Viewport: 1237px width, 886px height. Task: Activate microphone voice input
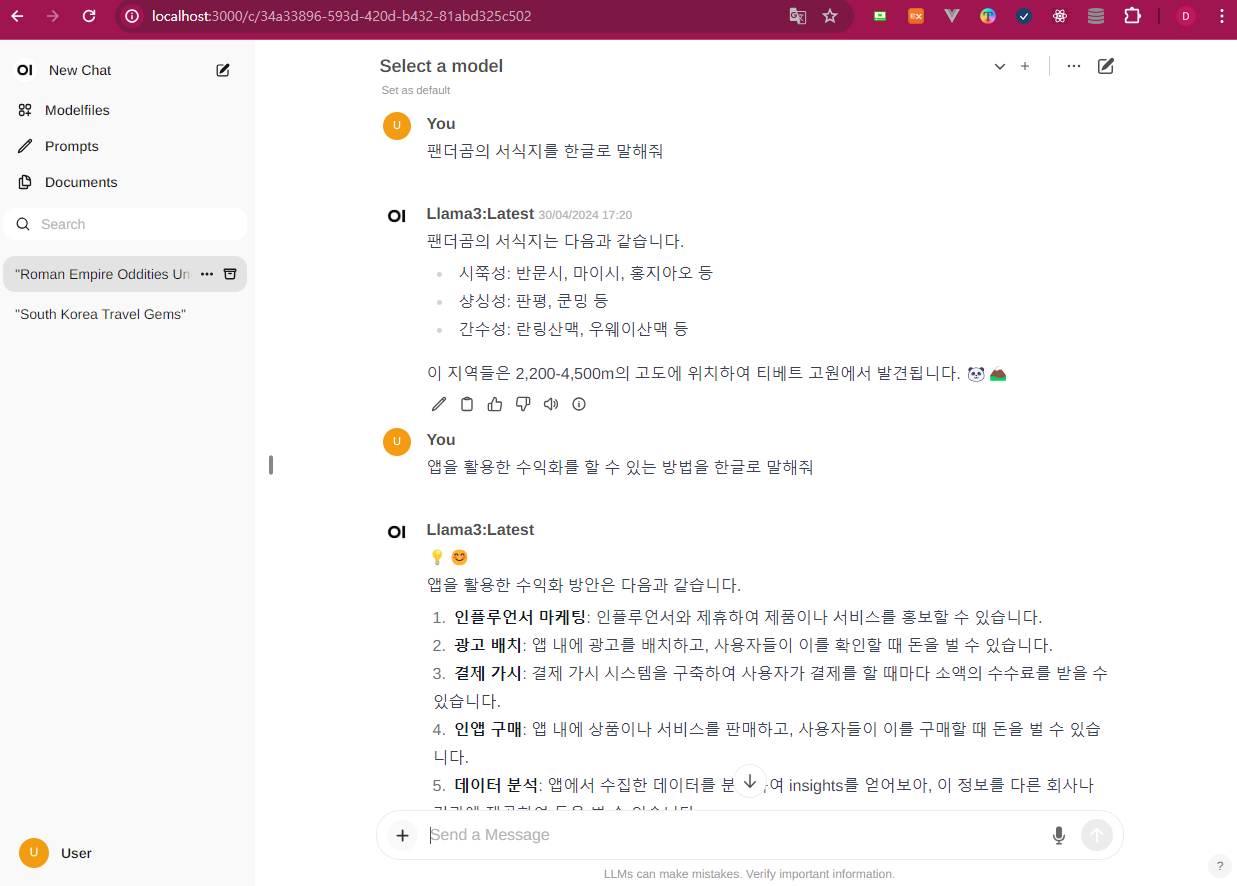click(x=1059, y=835)
